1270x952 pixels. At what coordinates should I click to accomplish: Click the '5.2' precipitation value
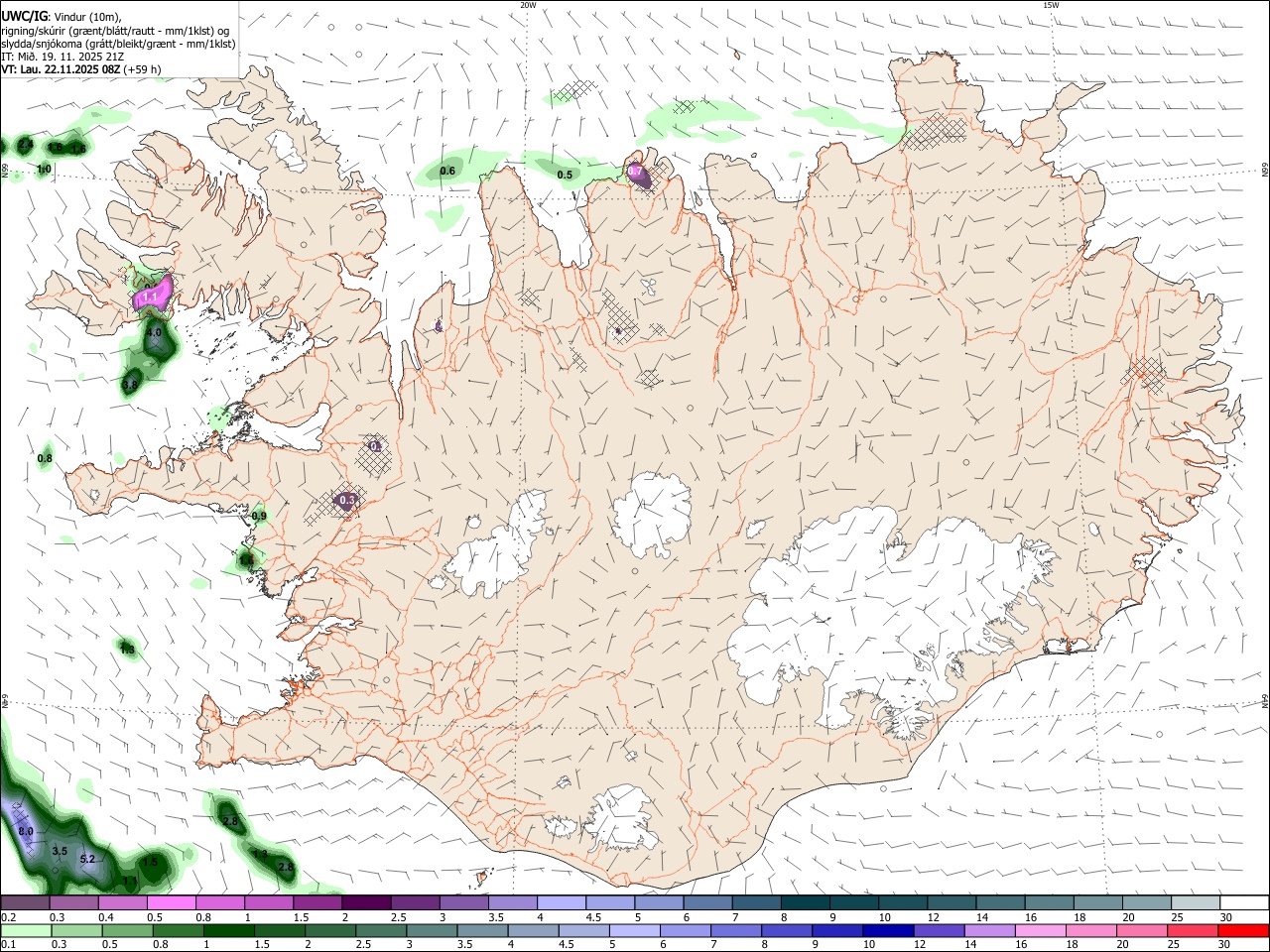click(x=87, y=859)
